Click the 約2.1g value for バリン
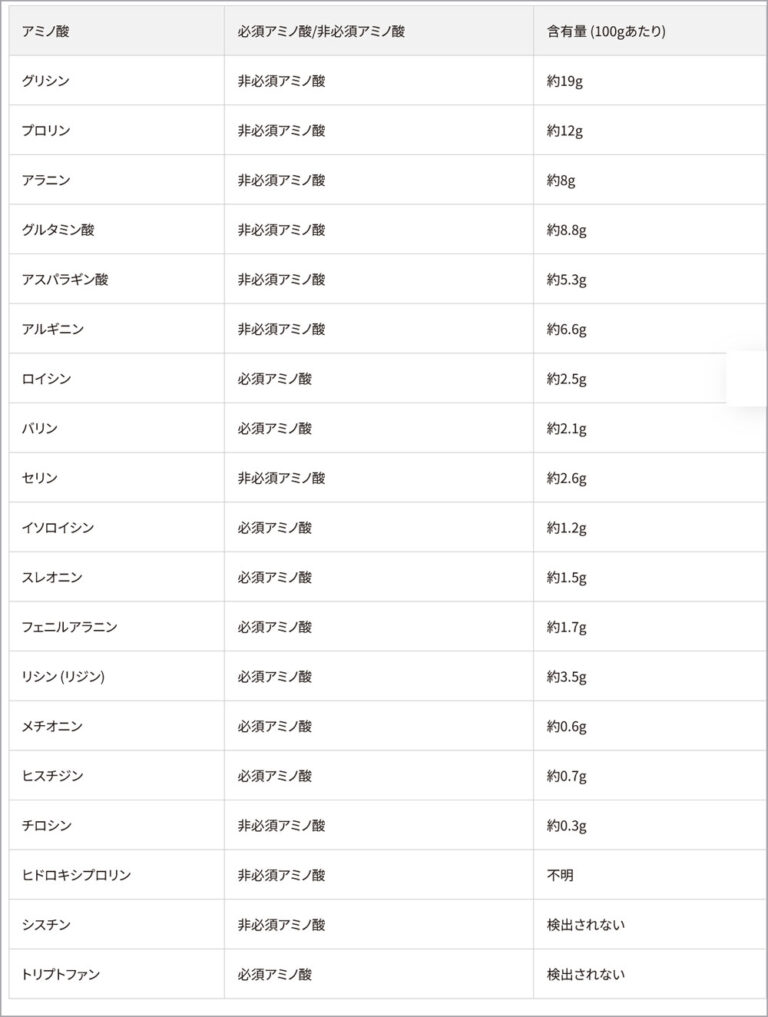This screenshot has height=1017, width=768. (567, 429)
